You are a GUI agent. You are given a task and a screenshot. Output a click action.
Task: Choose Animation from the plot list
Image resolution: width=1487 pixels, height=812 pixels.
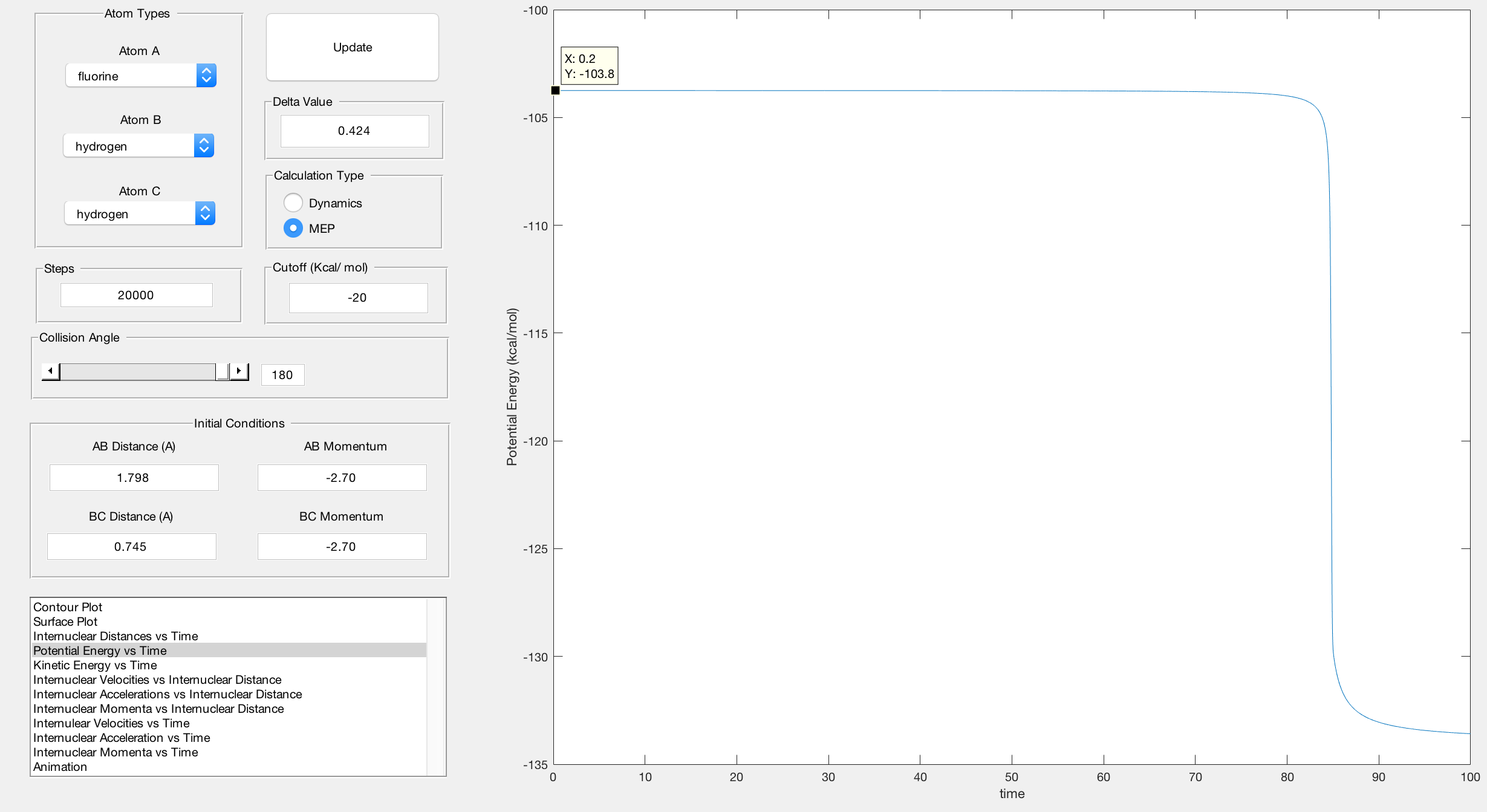60,766
